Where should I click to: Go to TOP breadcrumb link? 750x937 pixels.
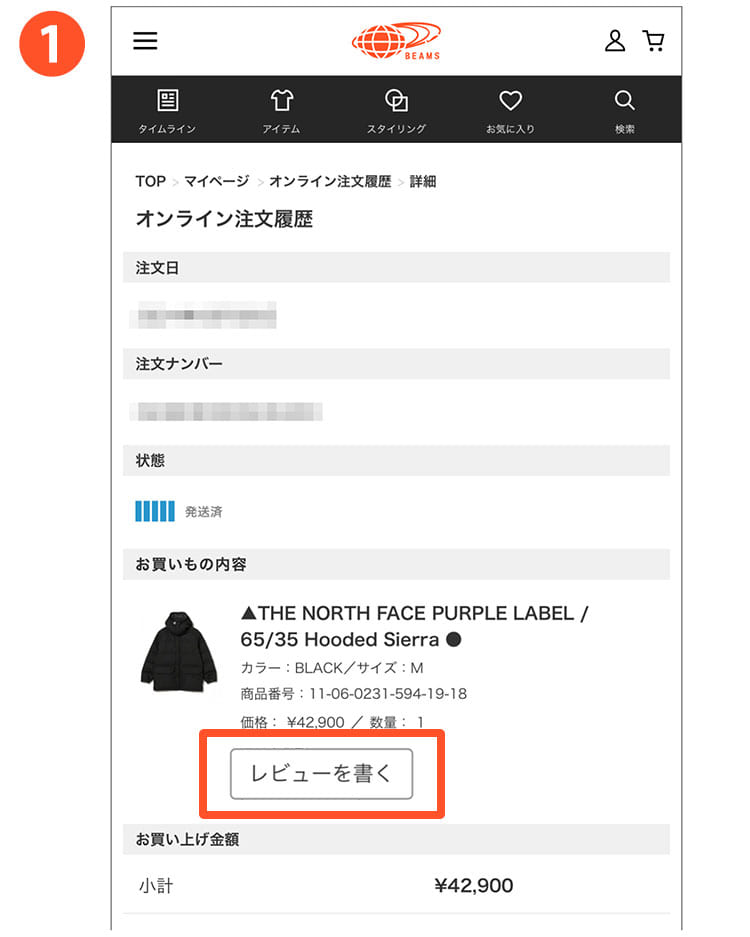tap(150, 182)
